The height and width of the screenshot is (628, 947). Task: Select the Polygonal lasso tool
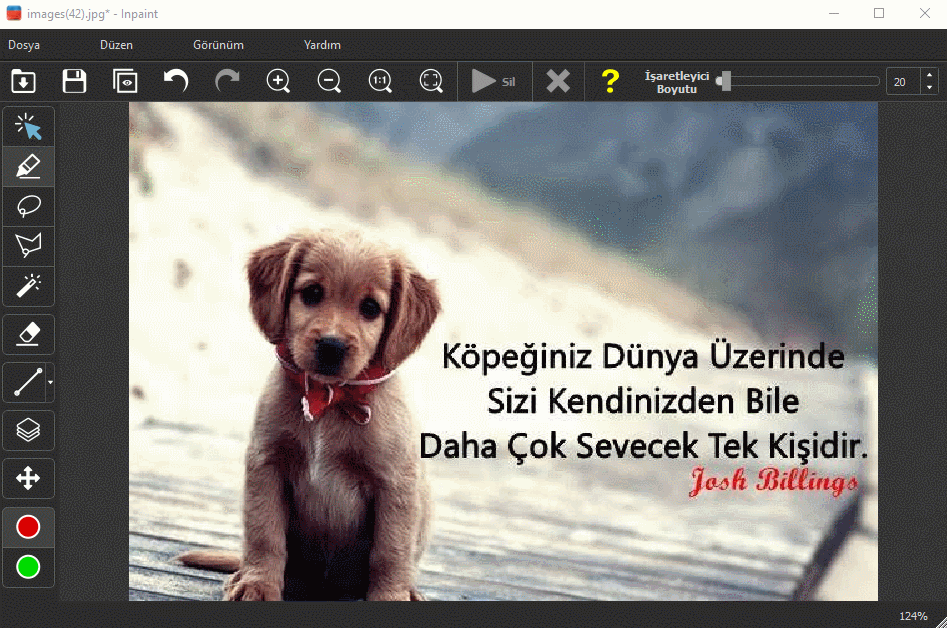[x=28, y=245]
